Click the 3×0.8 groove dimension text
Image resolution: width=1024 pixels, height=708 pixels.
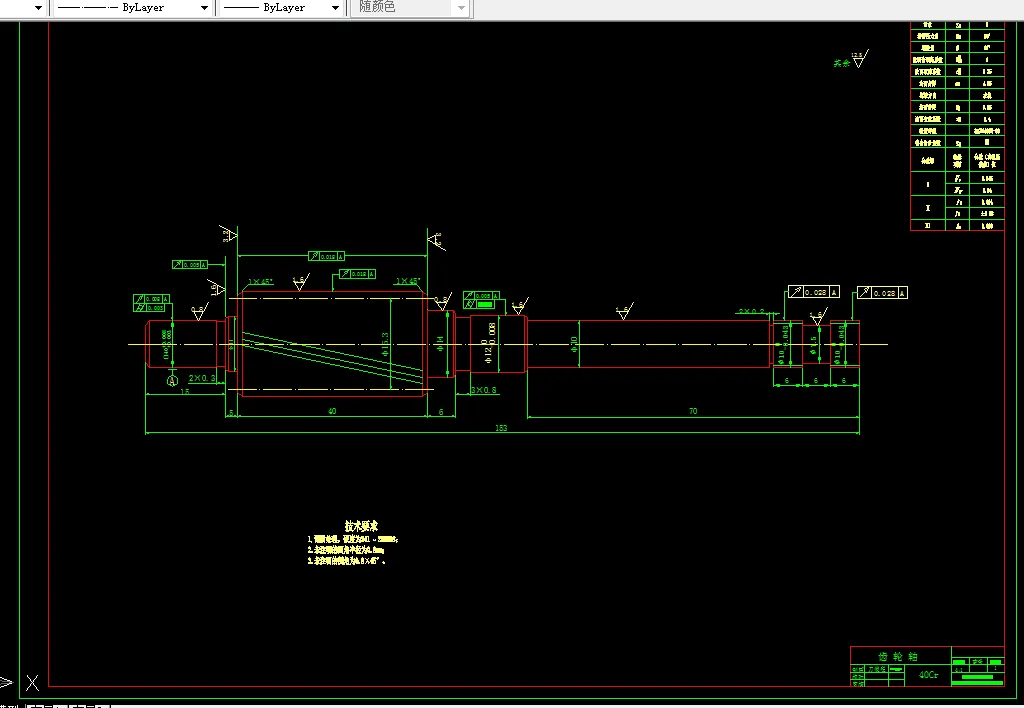tap(484, 390)
